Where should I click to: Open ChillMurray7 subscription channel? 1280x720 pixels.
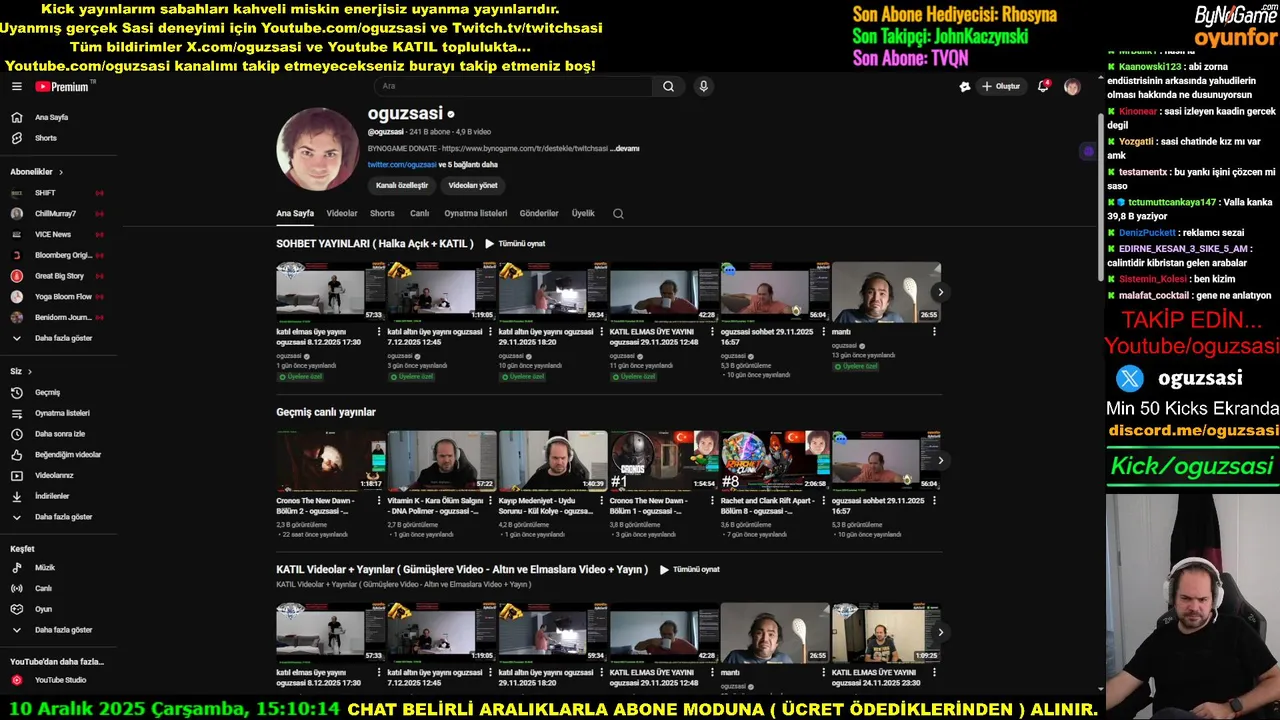point(55,213)
